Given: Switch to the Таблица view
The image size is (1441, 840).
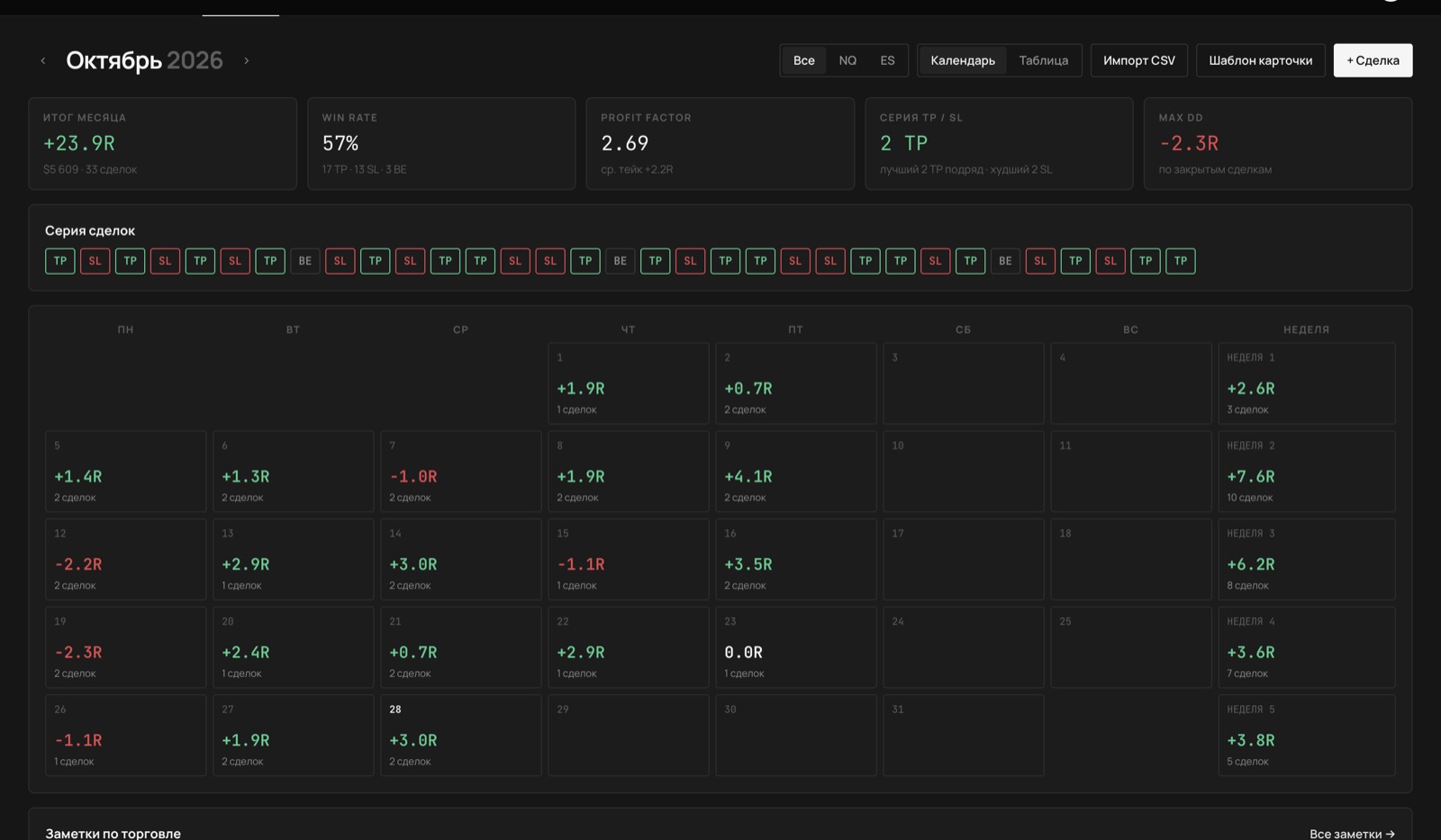Looking at the screenshot, I should [x=1043, y=60].
